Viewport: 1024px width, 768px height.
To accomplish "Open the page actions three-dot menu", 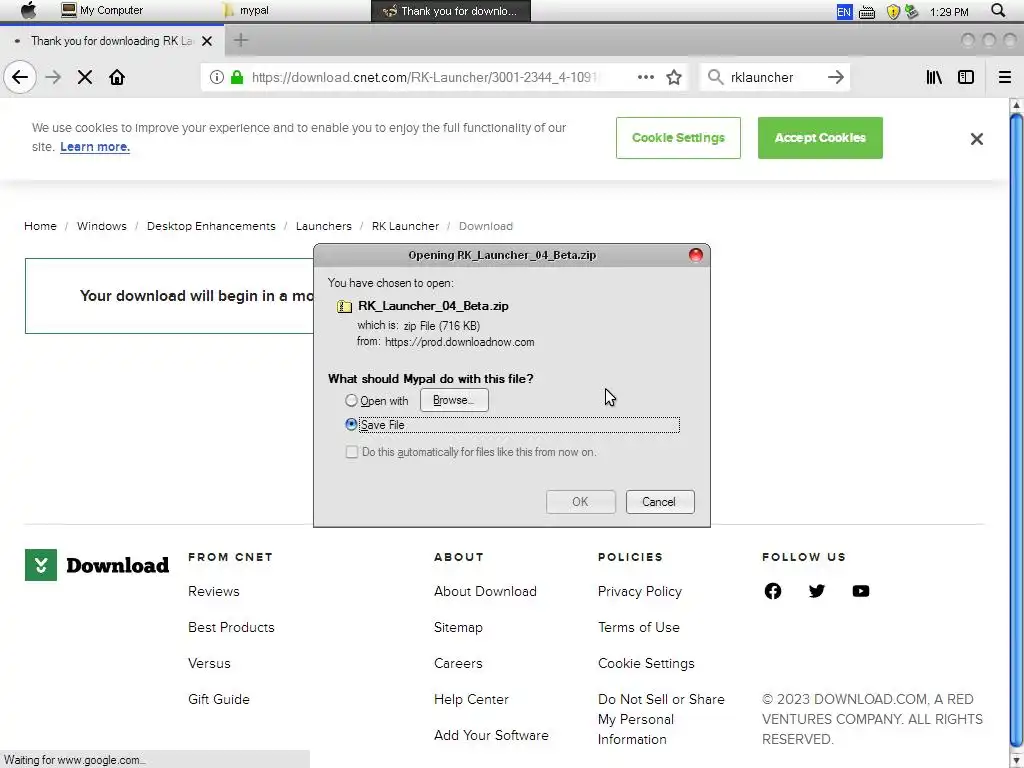I will coord(645,77).
